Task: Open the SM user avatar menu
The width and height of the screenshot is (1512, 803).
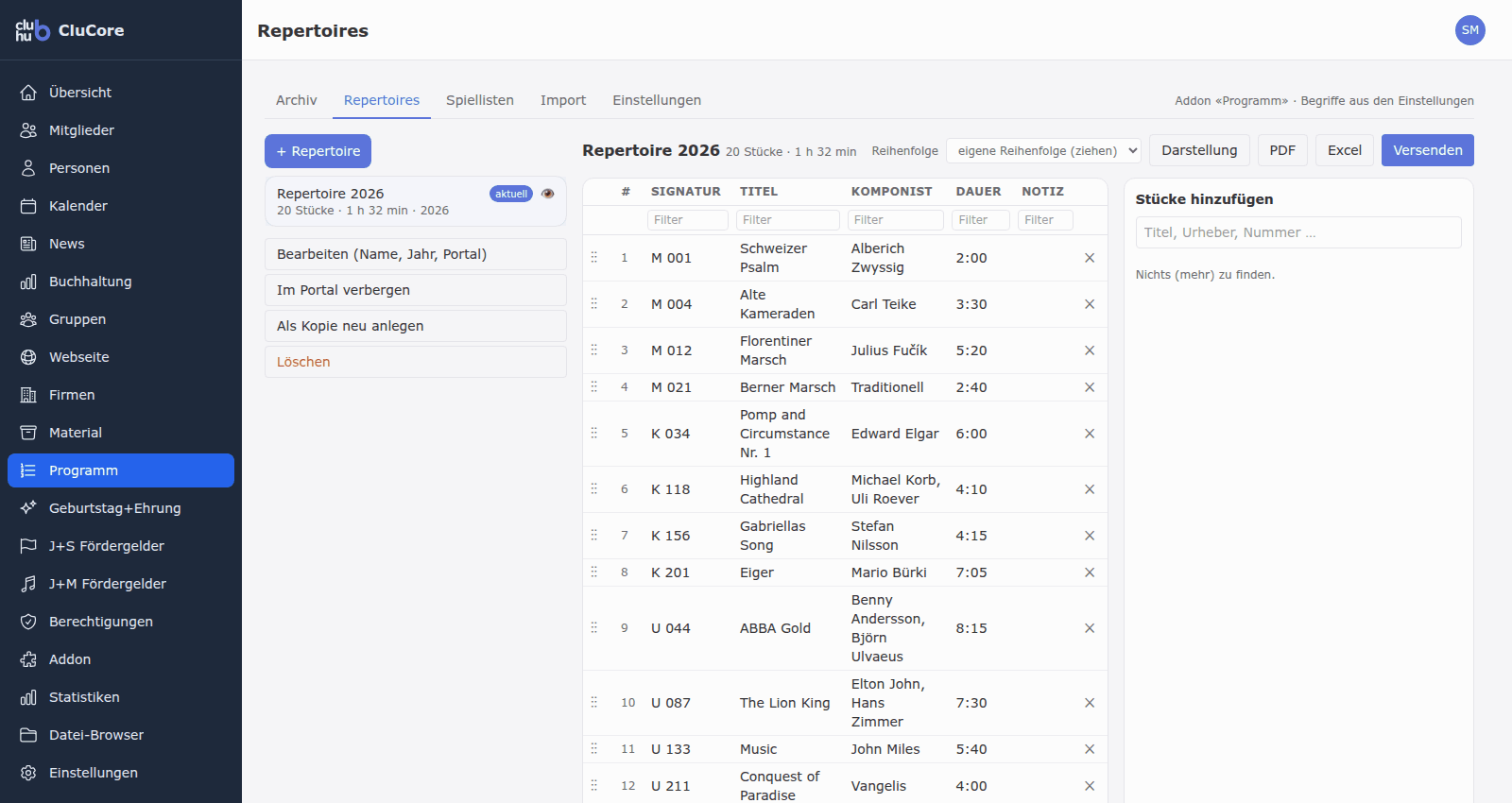Action: [1470, 30]
